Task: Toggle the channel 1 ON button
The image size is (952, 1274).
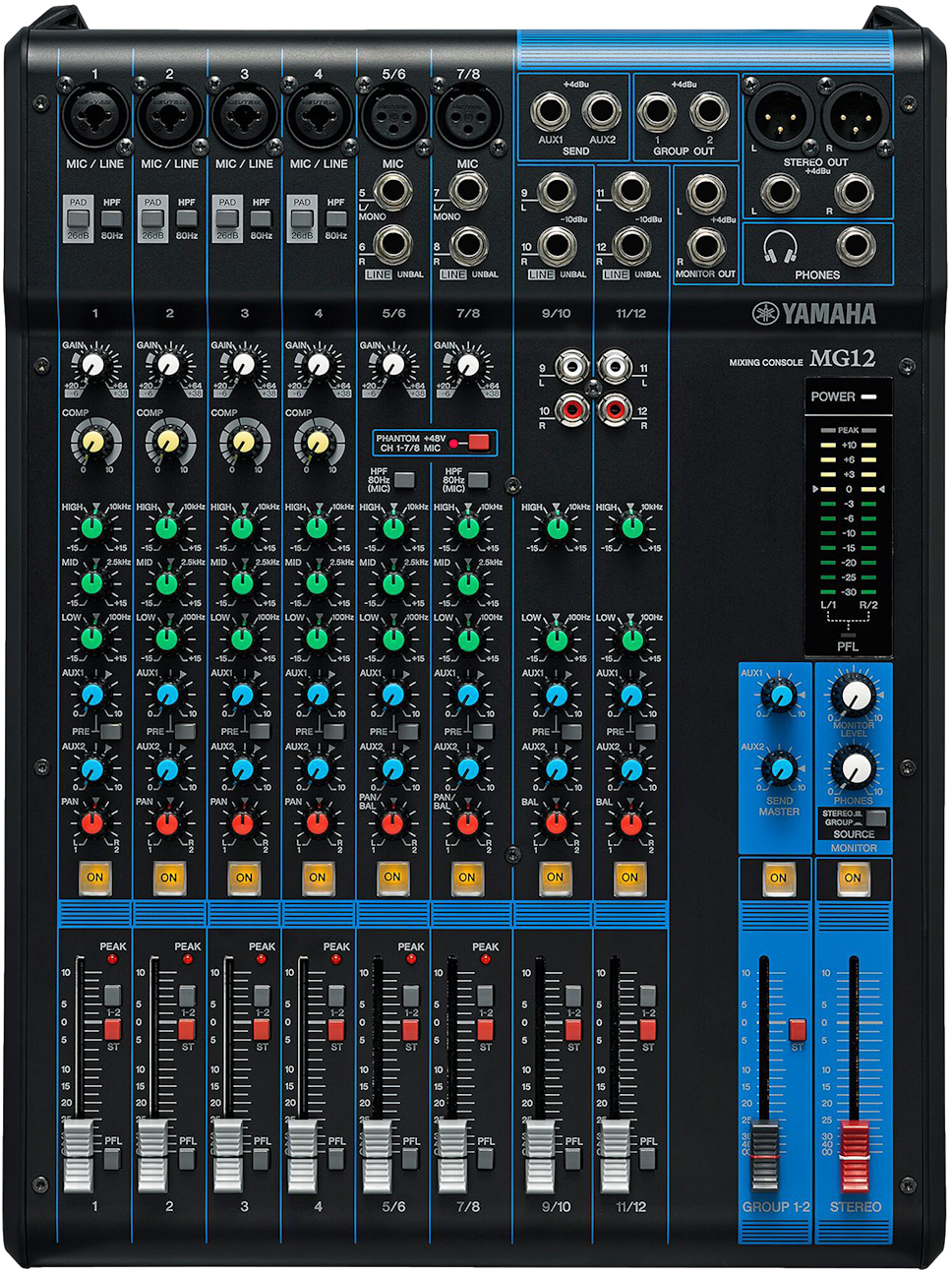Action: point(94,877)
